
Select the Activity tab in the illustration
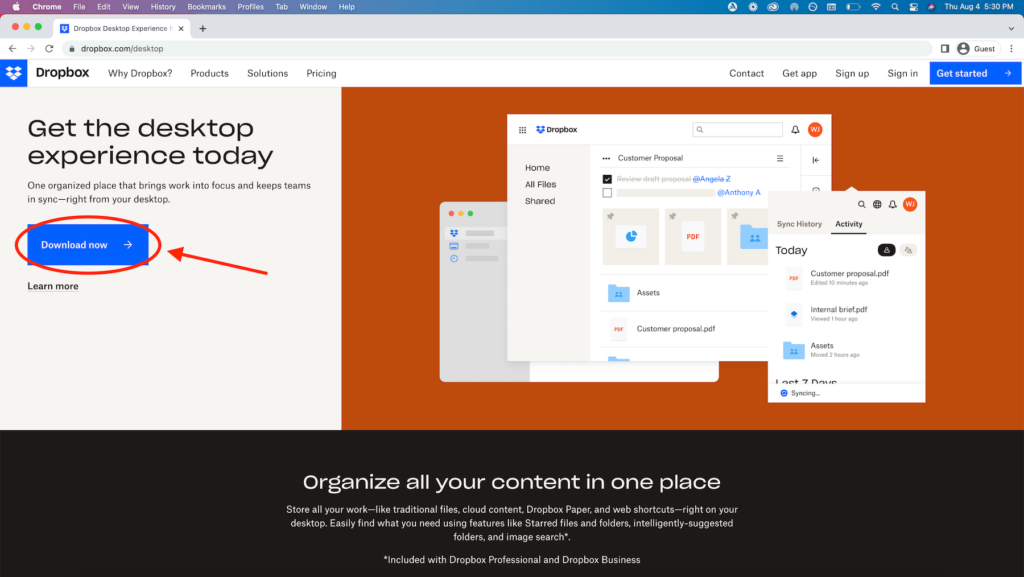pyautogui.click(x=848, y=224)
